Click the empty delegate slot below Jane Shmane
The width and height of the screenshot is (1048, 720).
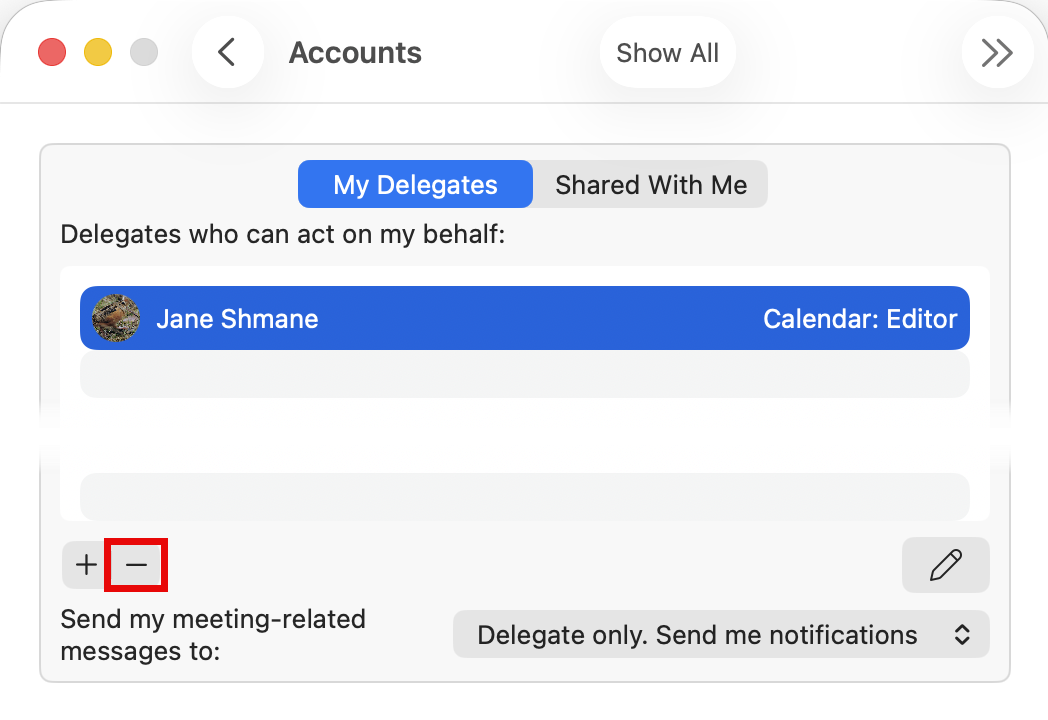tap(524, 373)
